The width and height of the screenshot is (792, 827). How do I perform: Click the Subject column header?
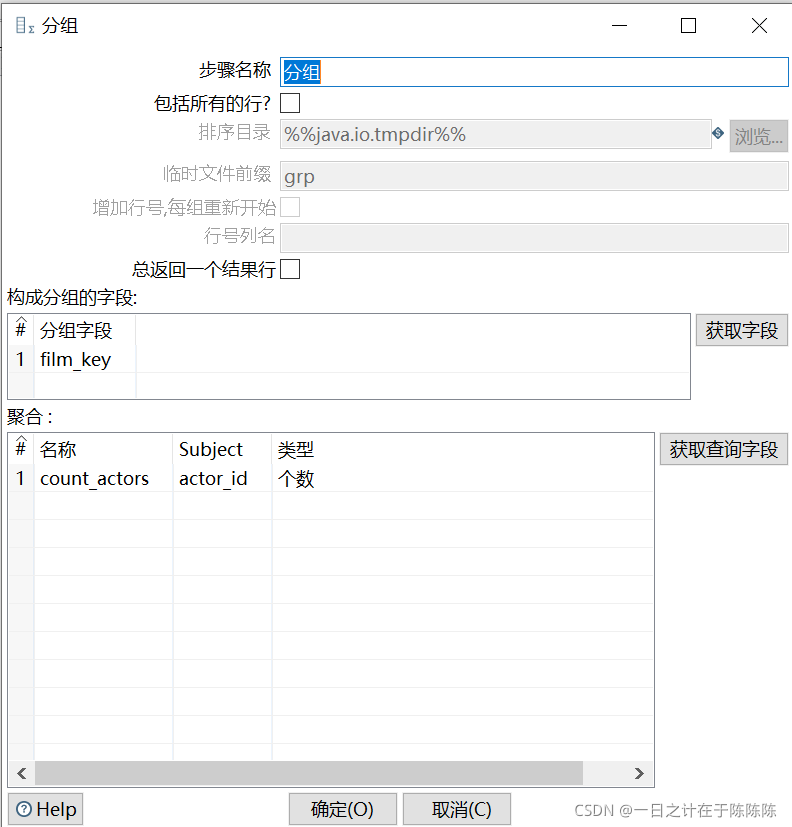(x=222, y=449)
